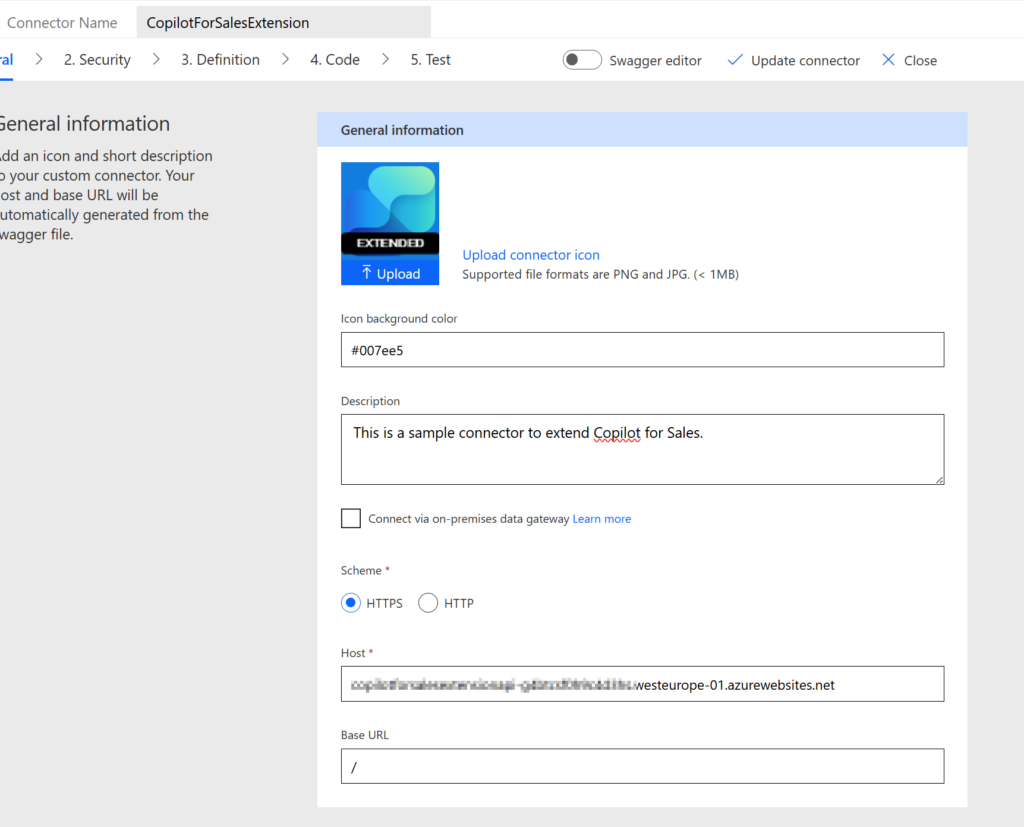Click the Upload connector icon link
1024x827 pixels.
tap(531, 255)
